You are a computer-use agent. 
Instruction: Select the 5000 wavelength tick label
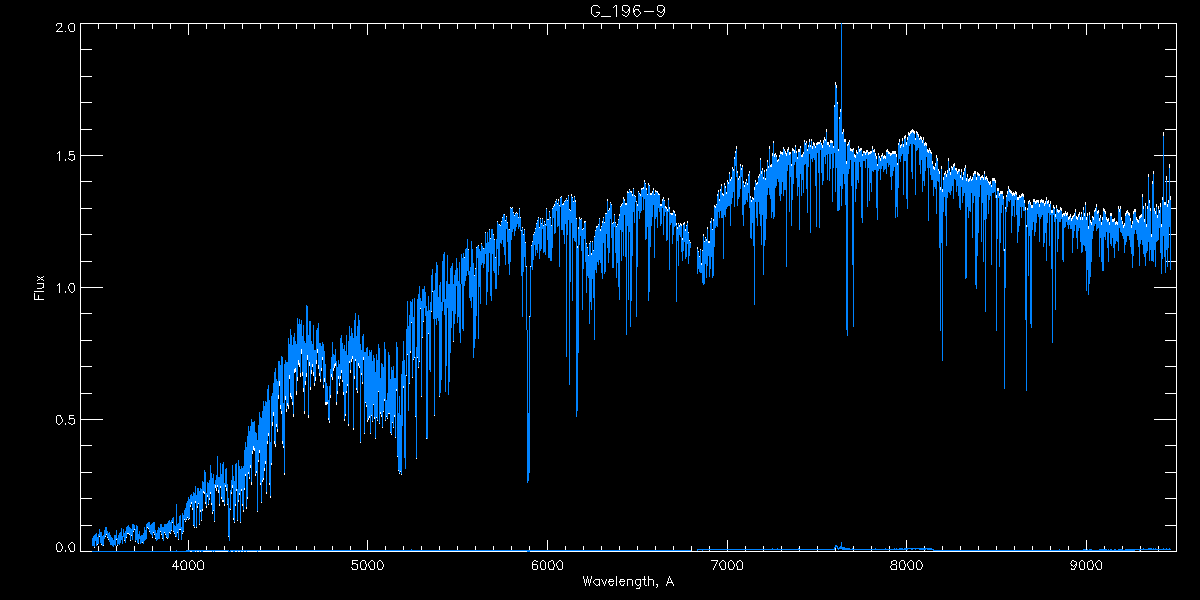(367, 564)
